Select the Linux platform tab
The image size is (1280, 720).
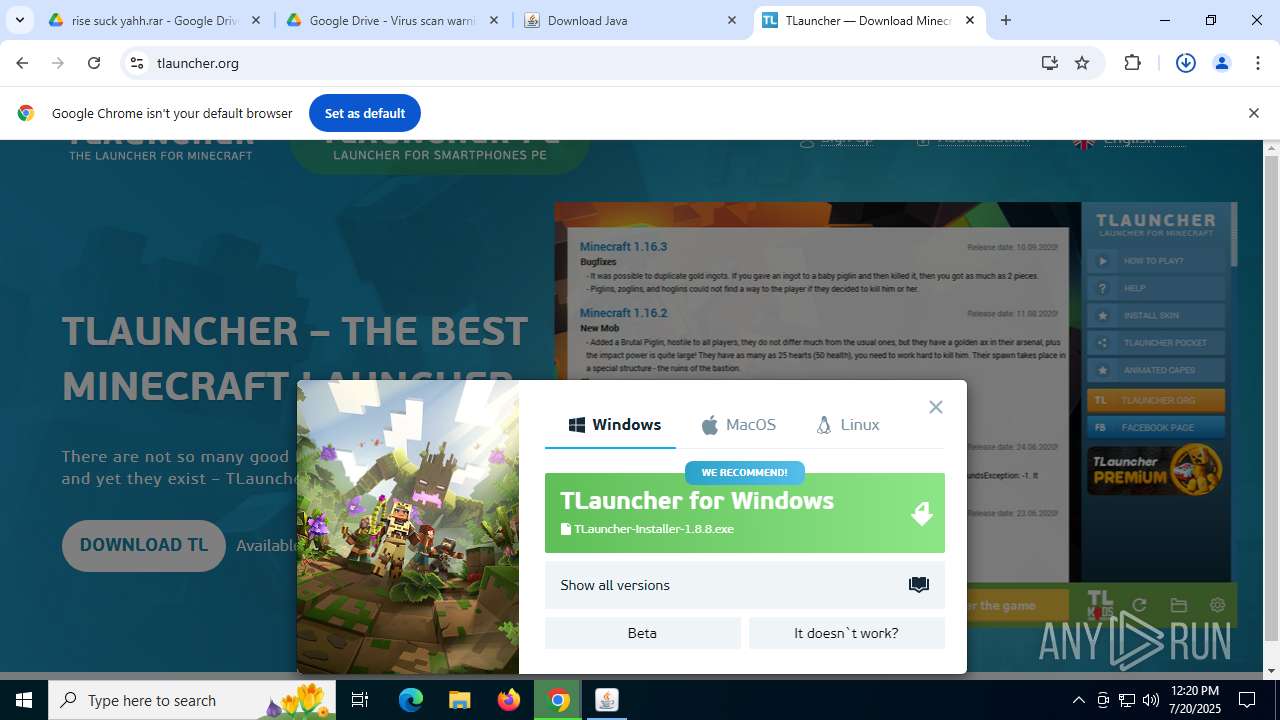click(x=848, y=425)
